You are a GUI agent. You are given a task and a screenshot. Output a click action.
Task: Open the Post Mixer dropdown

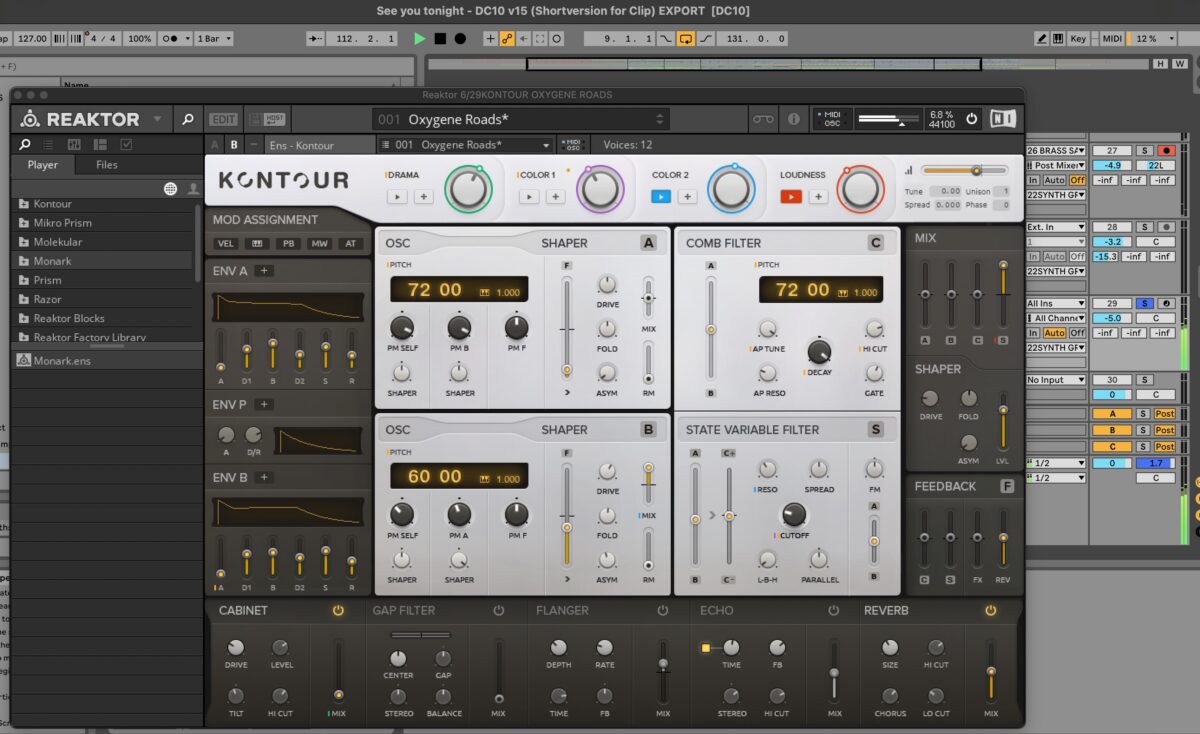click(x=1056, y=165)
